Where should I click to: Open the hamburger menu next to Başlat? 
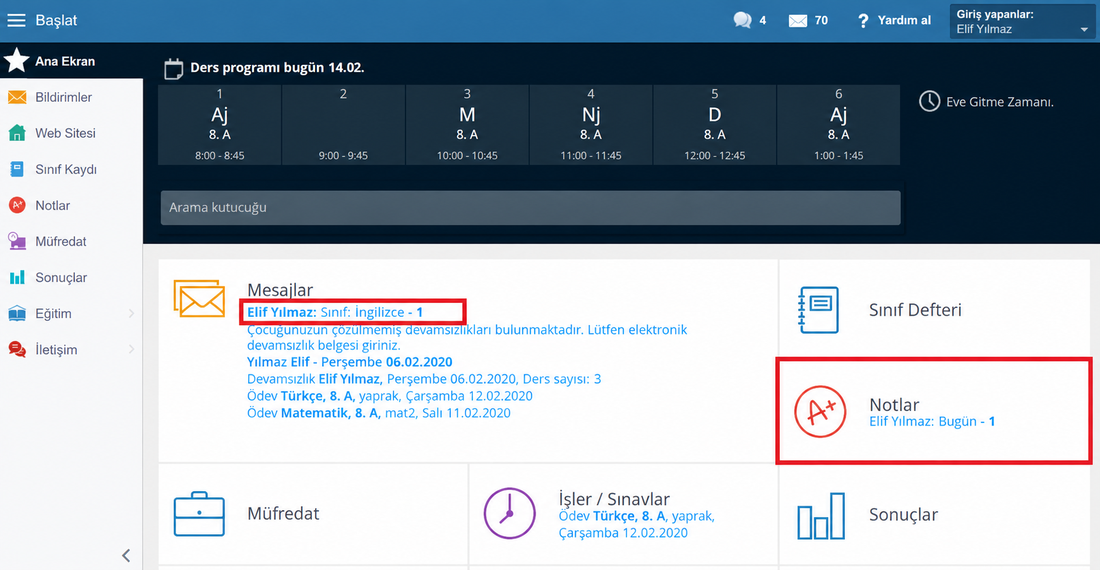[16, 20]
